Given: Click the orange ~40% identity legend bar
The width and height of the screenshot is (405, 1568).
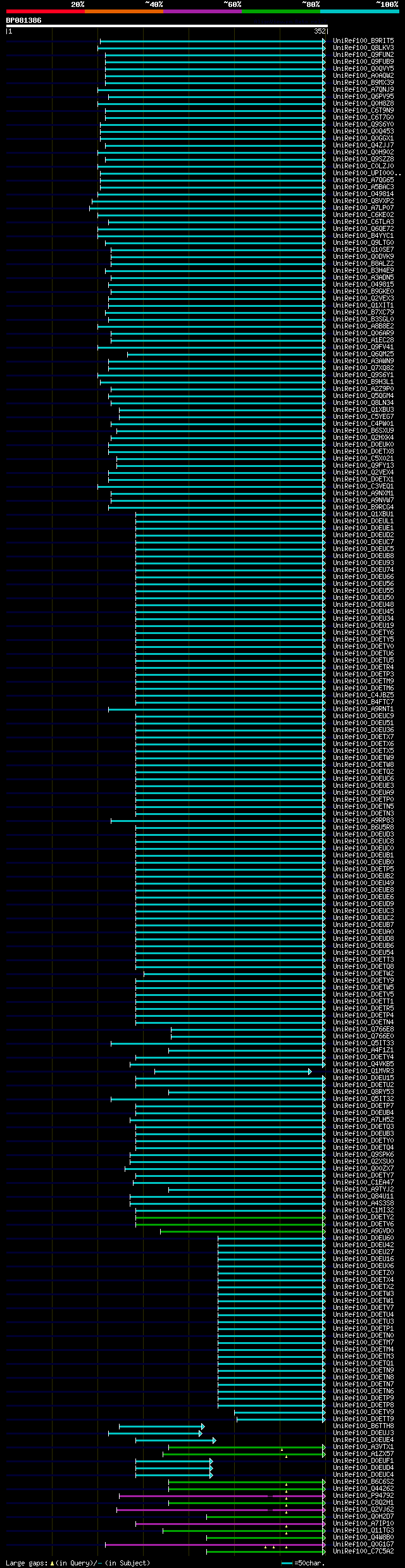Looking at the screenshot, I should pos(123,11).
